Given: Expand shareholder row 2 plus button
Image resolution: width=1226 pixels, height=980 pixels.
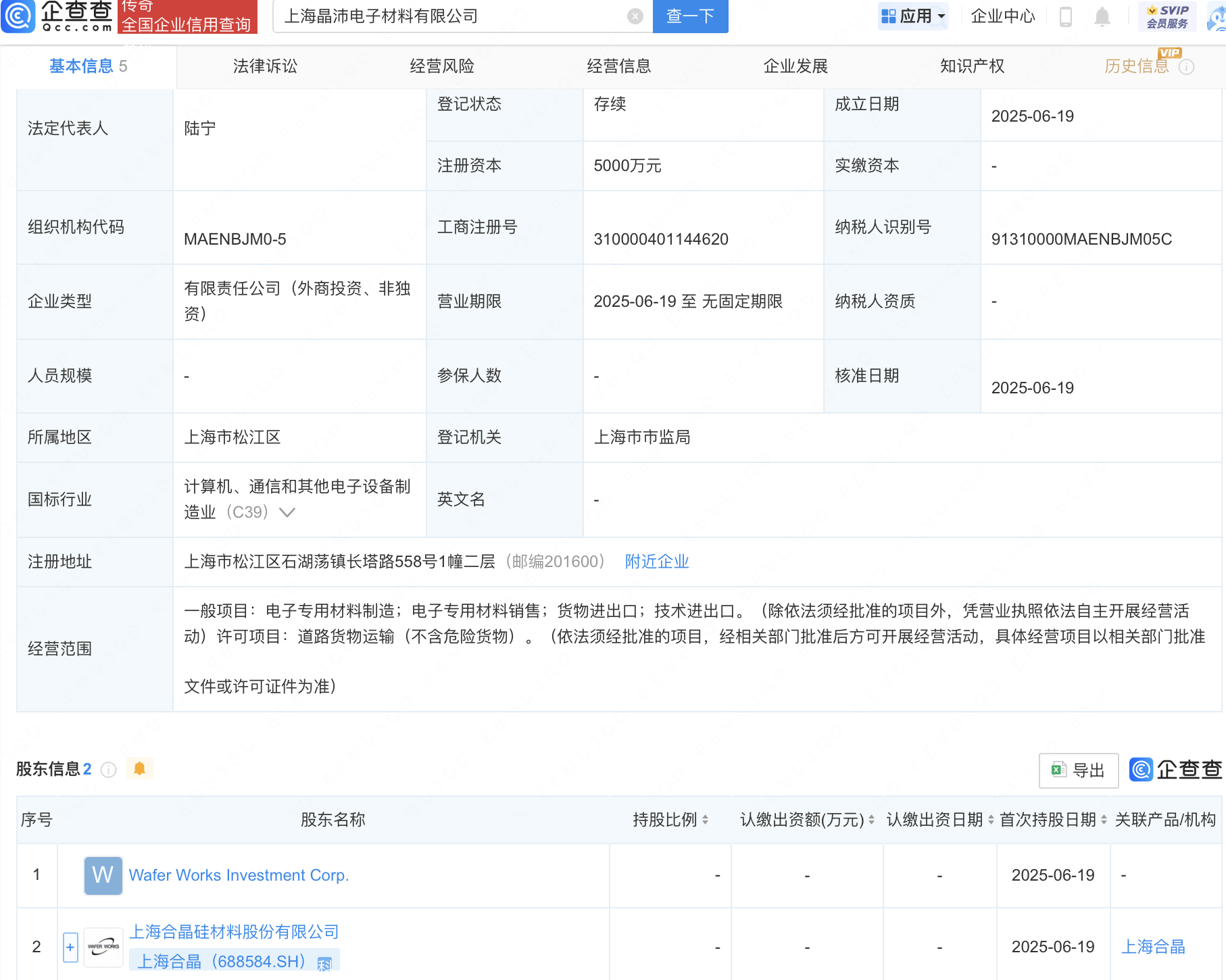Looking at the screenshot, I should [x=70, y=947].
